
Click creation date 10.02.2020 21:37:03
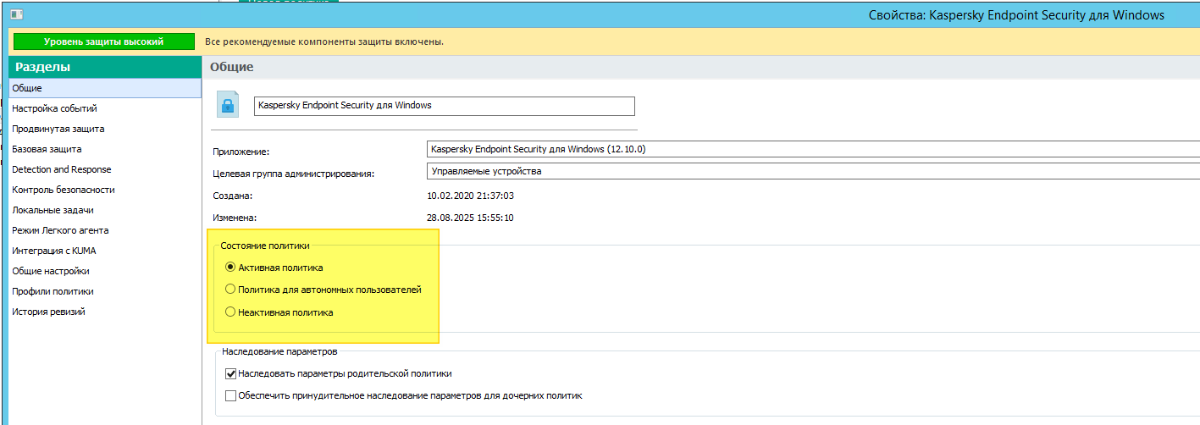[x=470, y=196]
